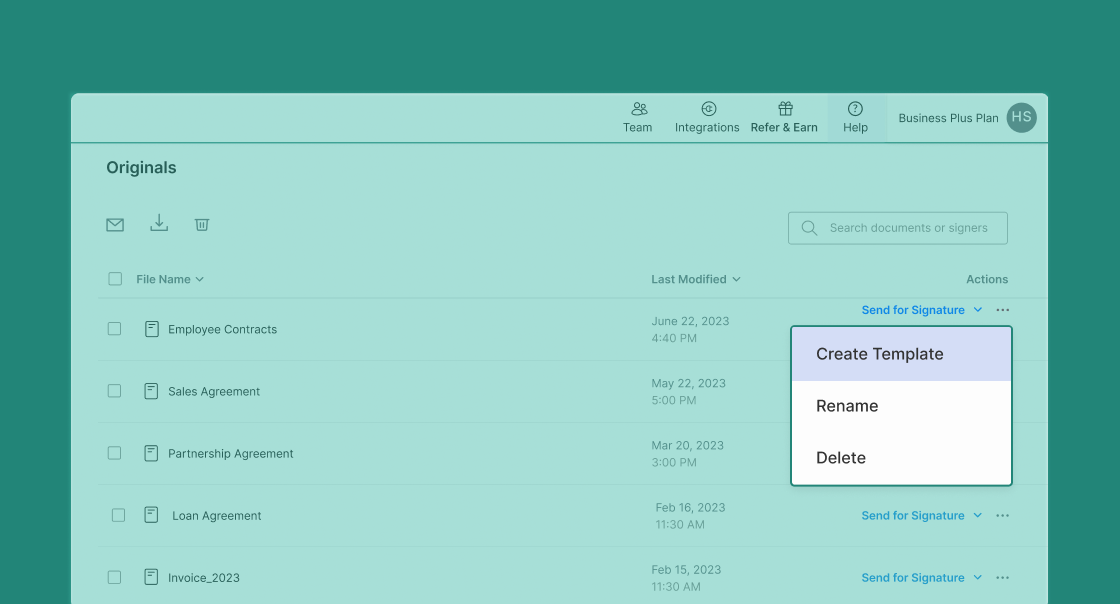Image resolution: width=1120 pixels, height=604 pixels.
Task: Click Send for Signature for Employee Contracts
Action: 912,310
